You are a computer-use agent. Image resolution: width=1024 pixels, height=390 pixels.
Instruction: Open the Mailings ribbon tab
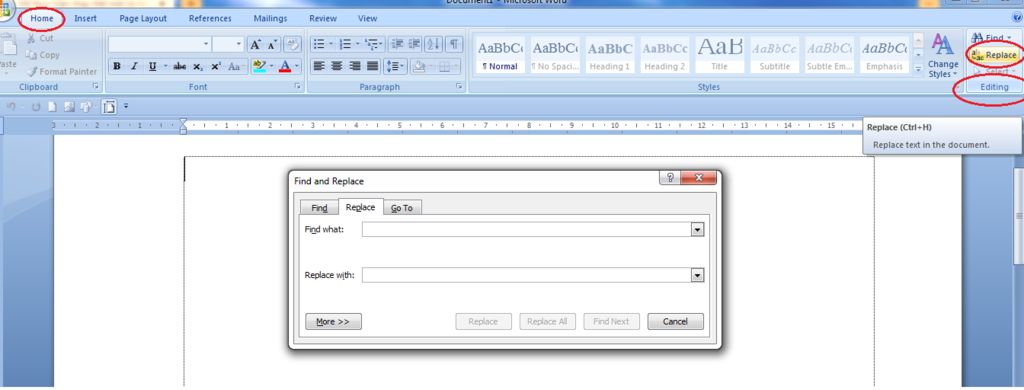coord(270,18)
